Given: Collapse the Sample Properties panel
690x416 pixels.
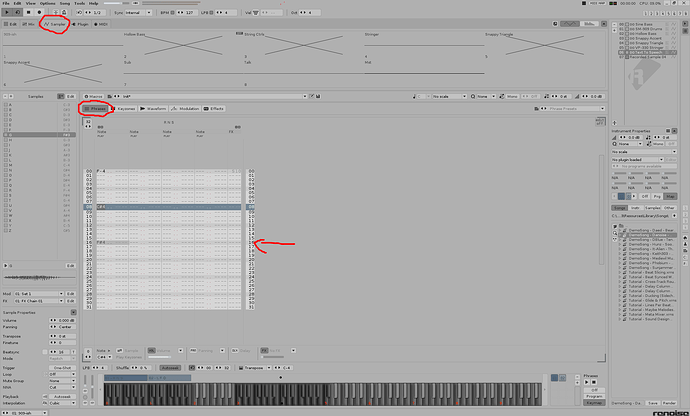Looking at the screenshot, I should click(x=73, y=313).
